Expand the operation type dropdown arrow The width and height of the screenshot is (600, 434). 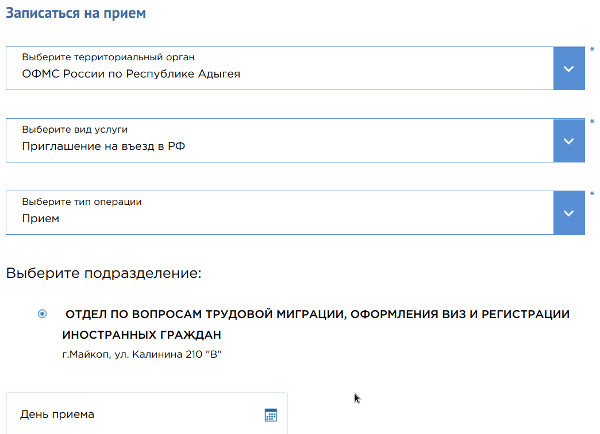569,213
